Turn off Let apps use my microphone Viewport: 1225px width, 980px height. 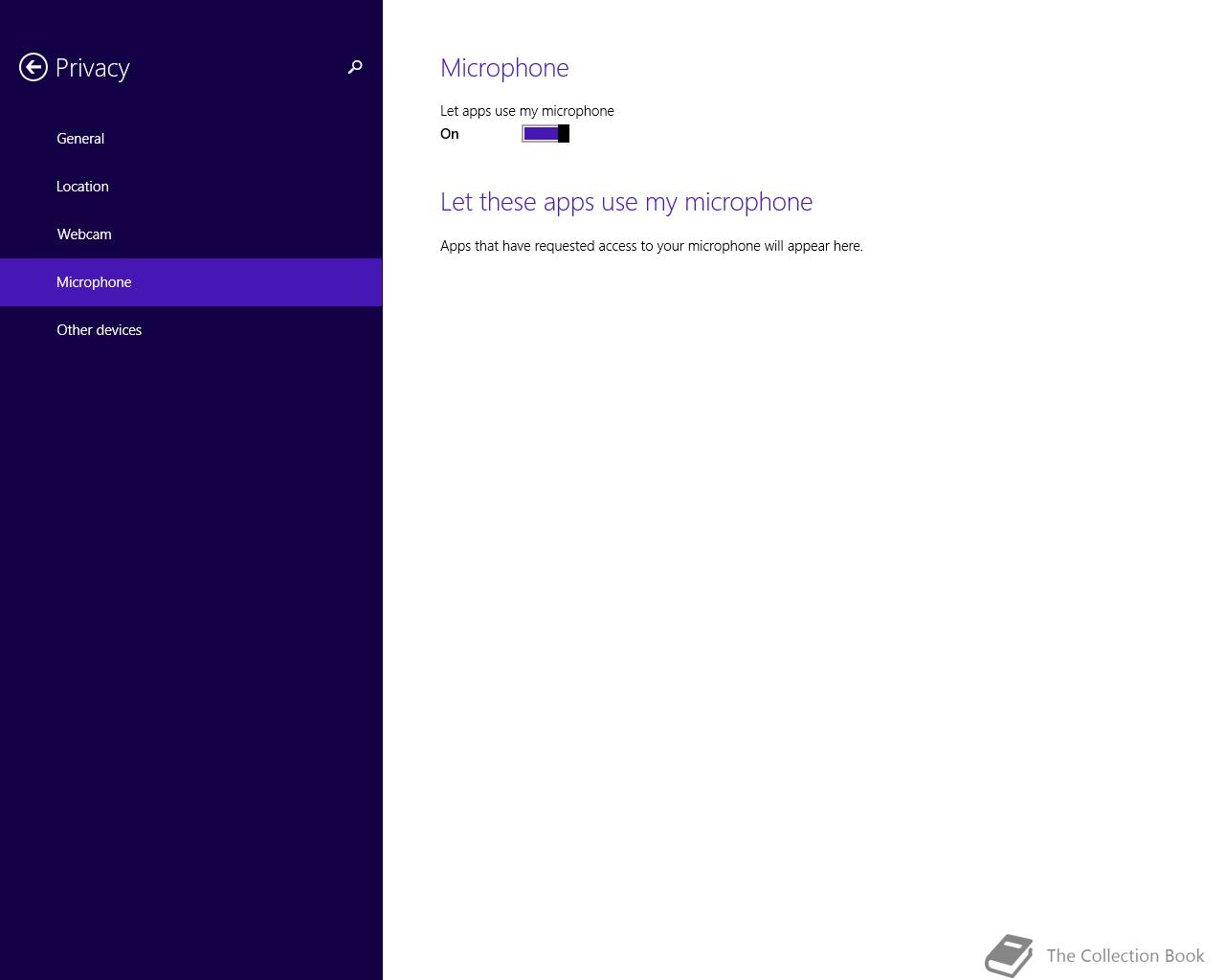click(546, 133)
